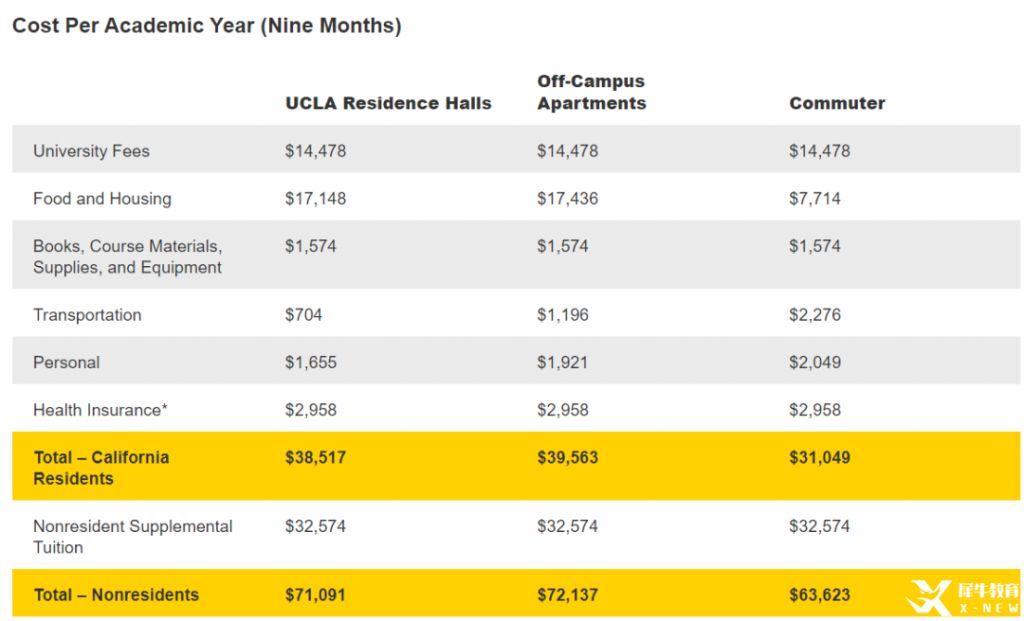Click the $2,049 Personal value
The image size is (1024, 621).
pyautogui.click(x=814, y=362)
